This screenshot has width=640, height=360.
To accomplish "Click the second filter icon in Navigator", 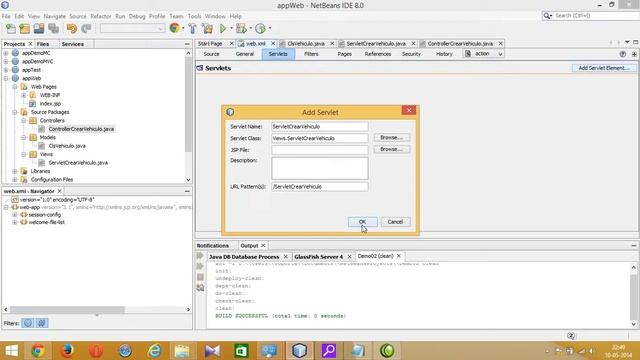I will coord(42,323).
